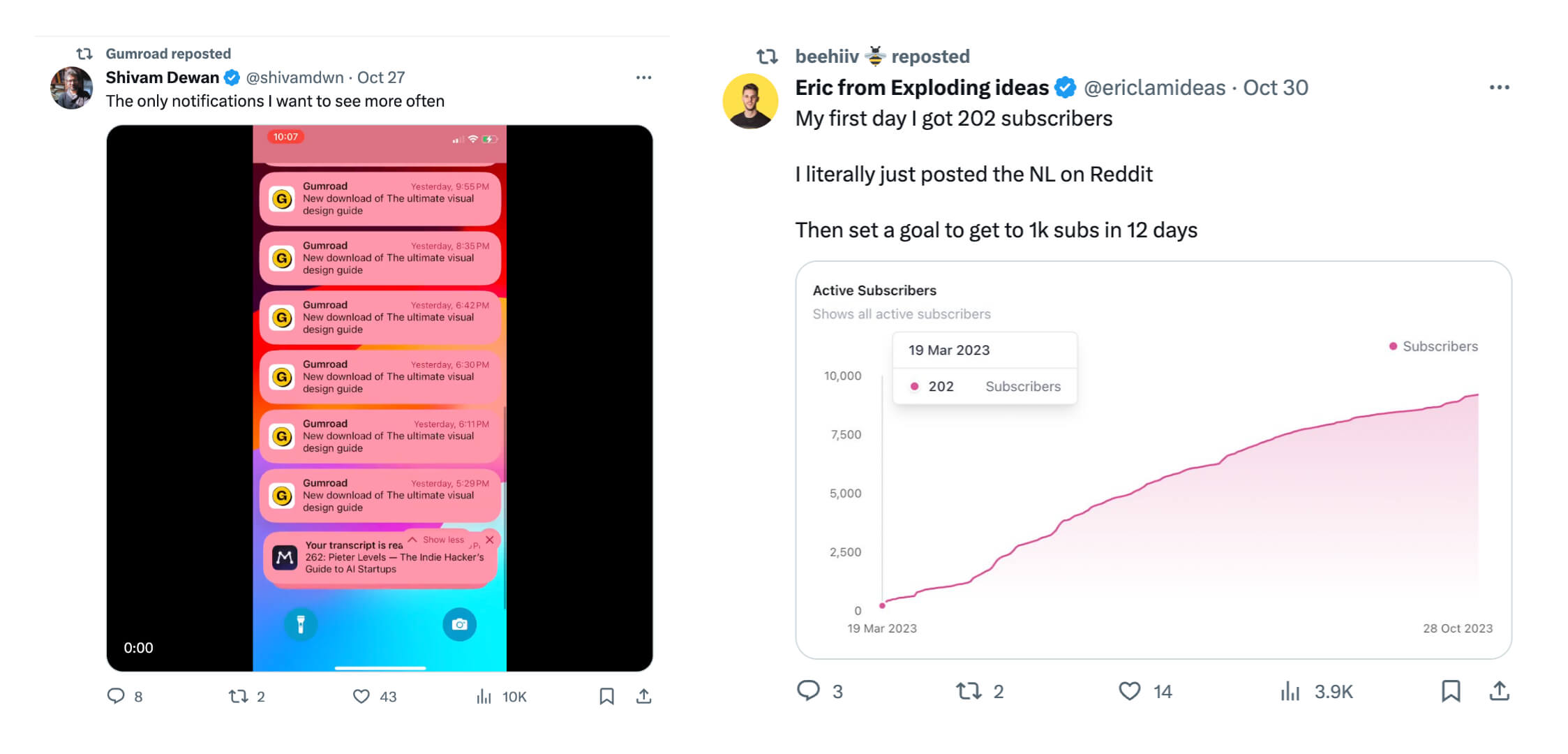Viewport: 1568px width, 754px height.
Task: Open Eric from Exploding ideas profile picture
Action: [x=750, y=101]
